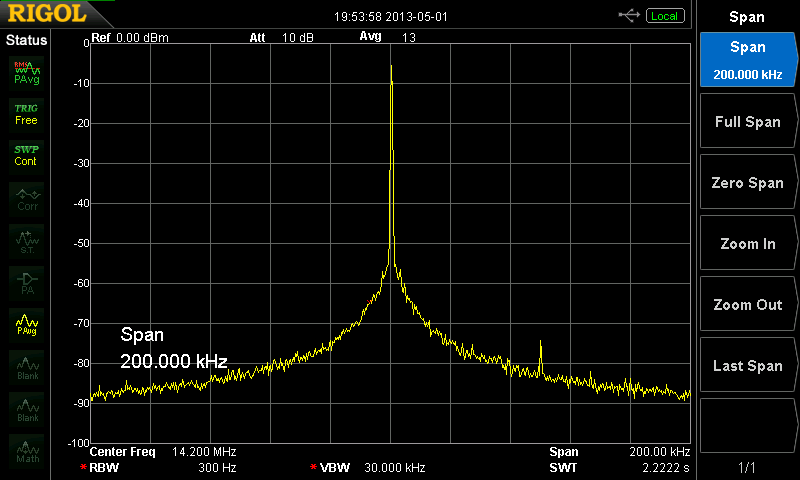Click the USB connection icon
Screen dimensions: 800x480
pyautogui.click(x=630, y=15)
